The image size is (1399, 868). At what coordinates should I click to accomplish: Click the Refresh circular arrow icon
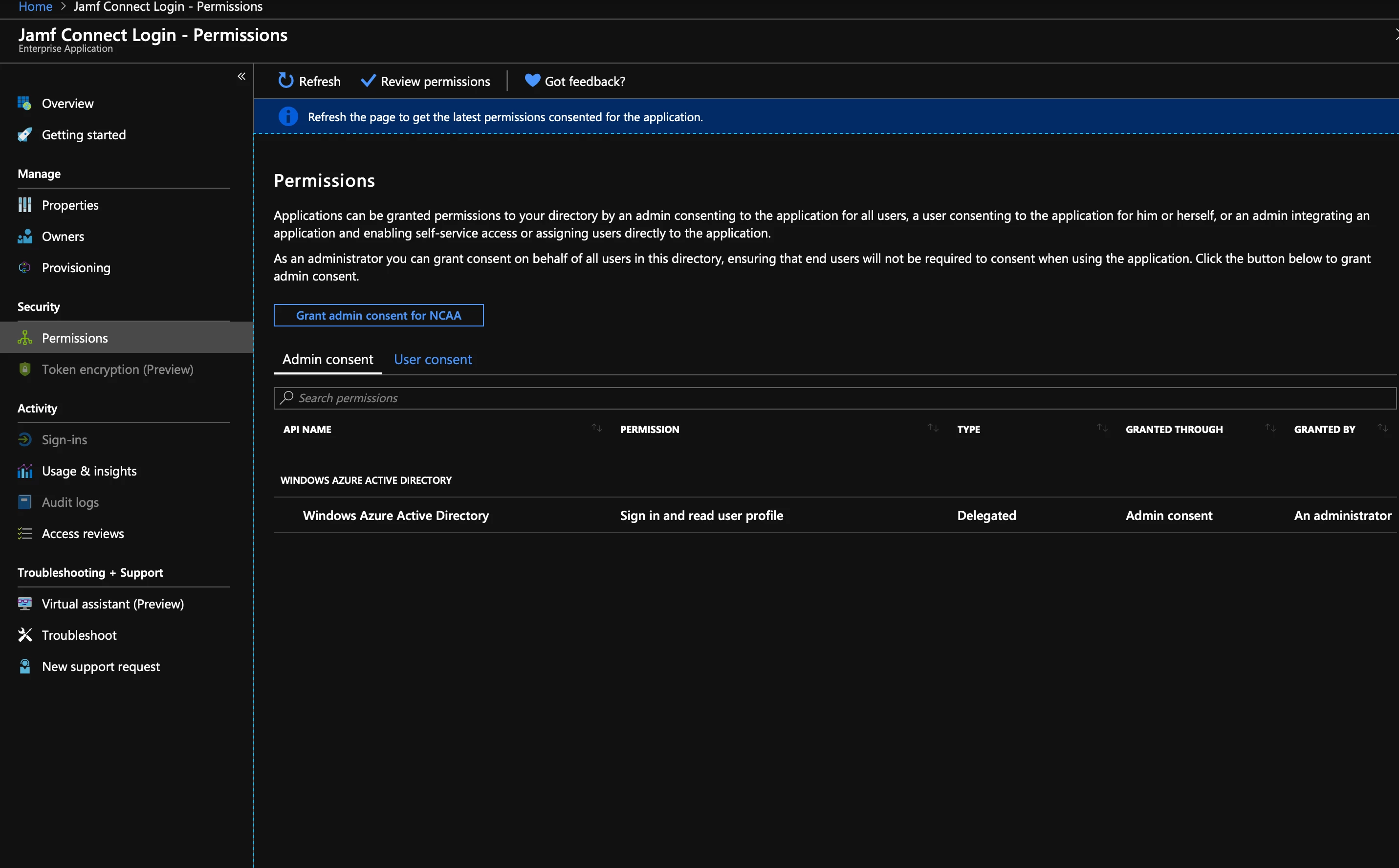[x=285, y=80]
